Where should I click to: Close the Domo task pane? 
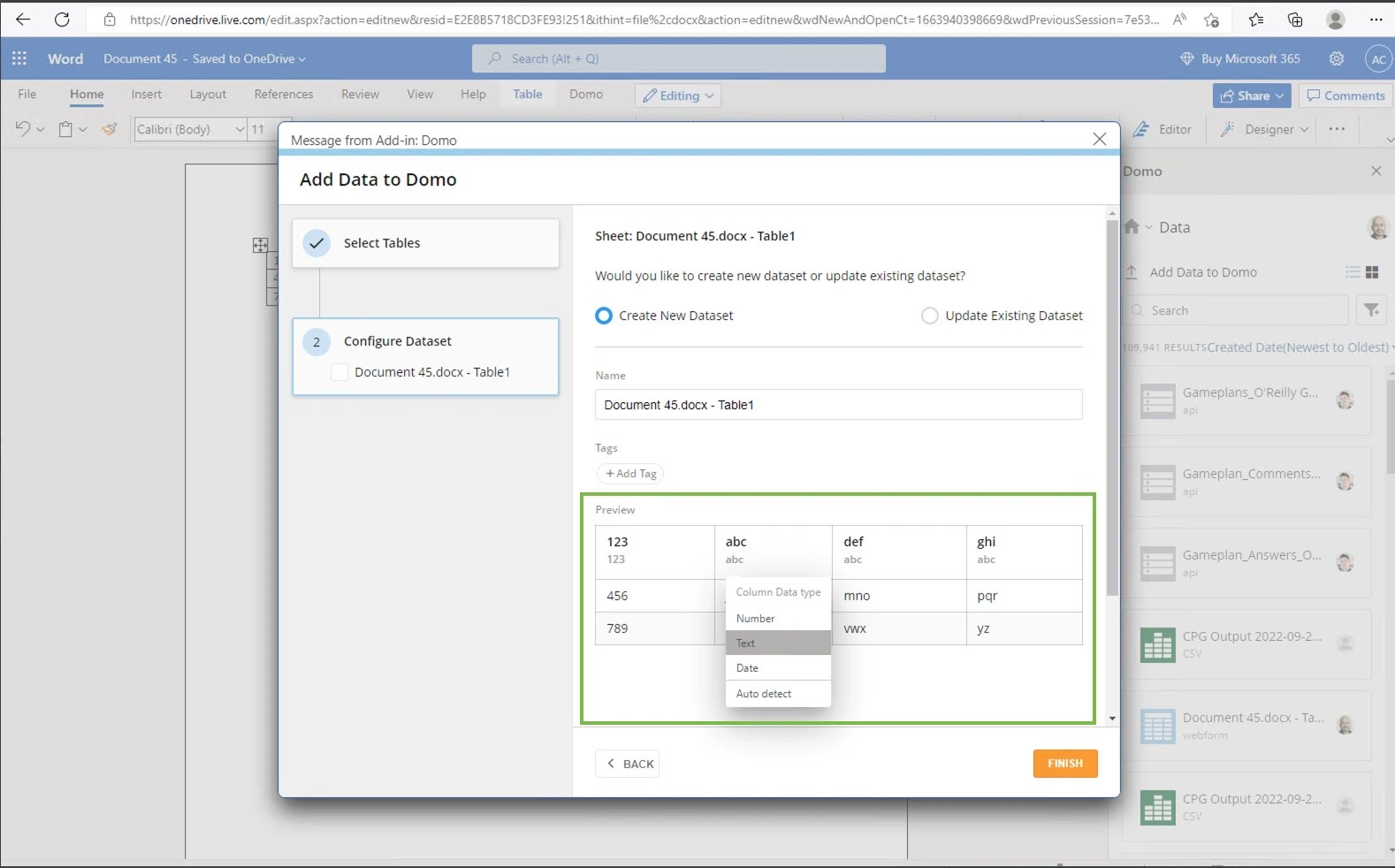1376,171
